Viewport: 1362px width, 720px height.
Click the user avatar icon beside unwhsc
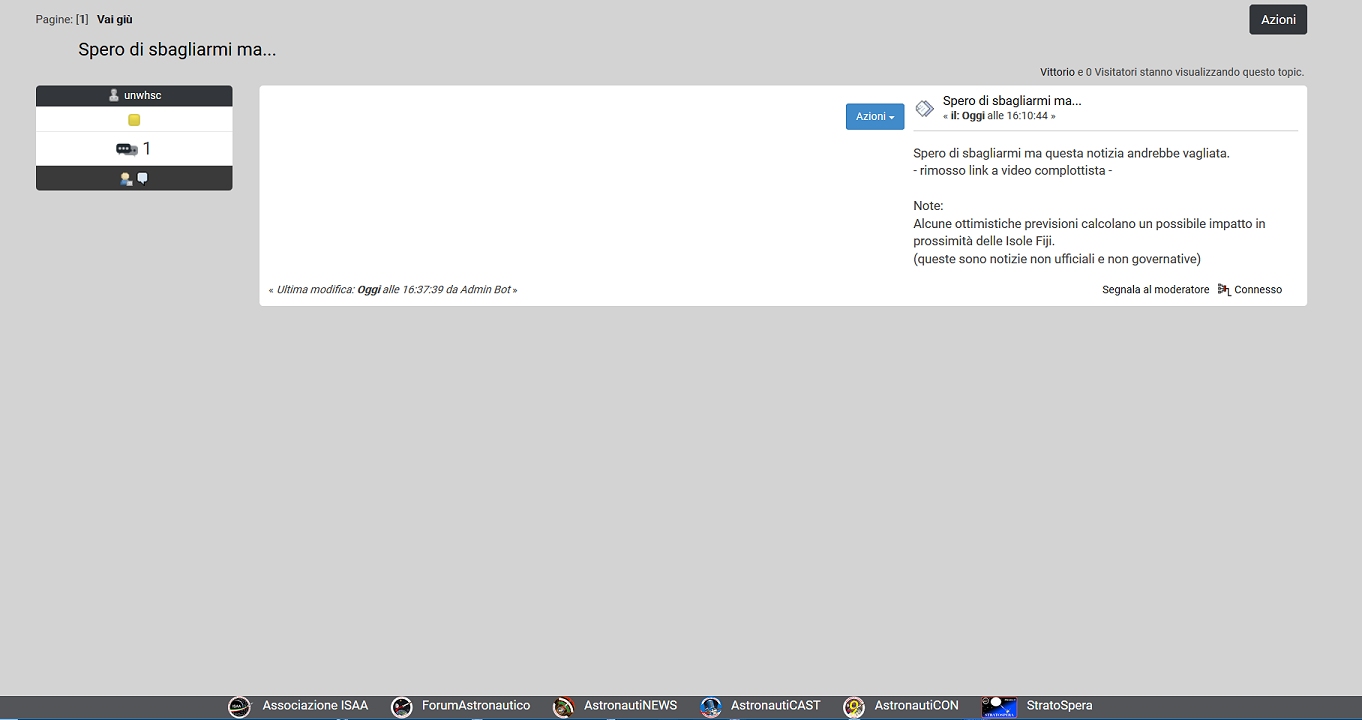pyautogui.click(x=114, y=95)
